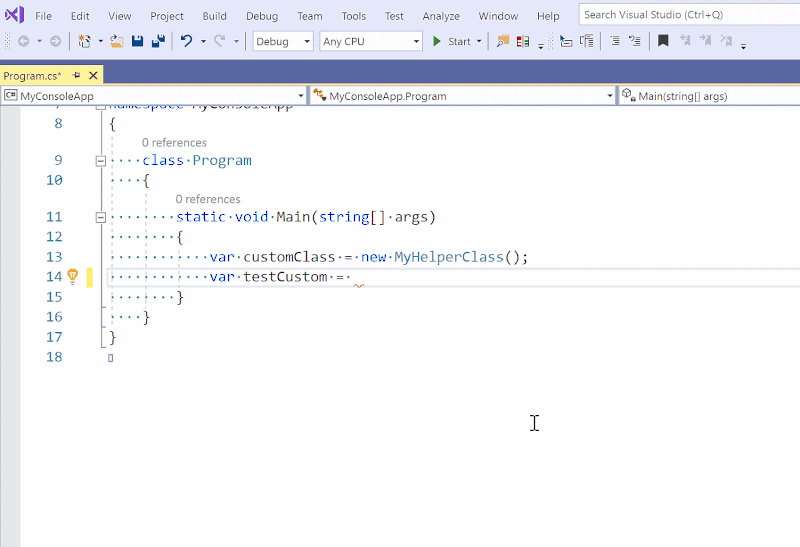Pin the Program.cs tab

point(77,76)
